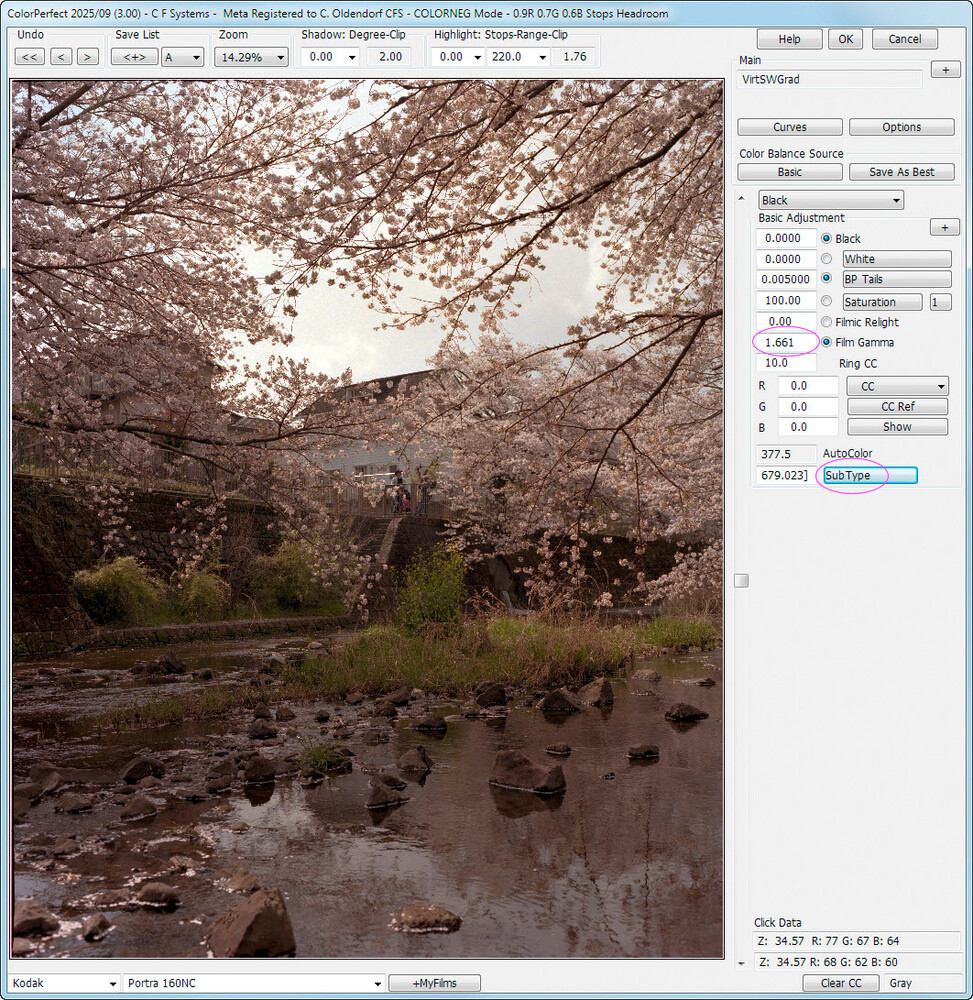The image size is (973, 1000).
Task: Click the + icon in the Basic Adjustment section
Action: 944,227
